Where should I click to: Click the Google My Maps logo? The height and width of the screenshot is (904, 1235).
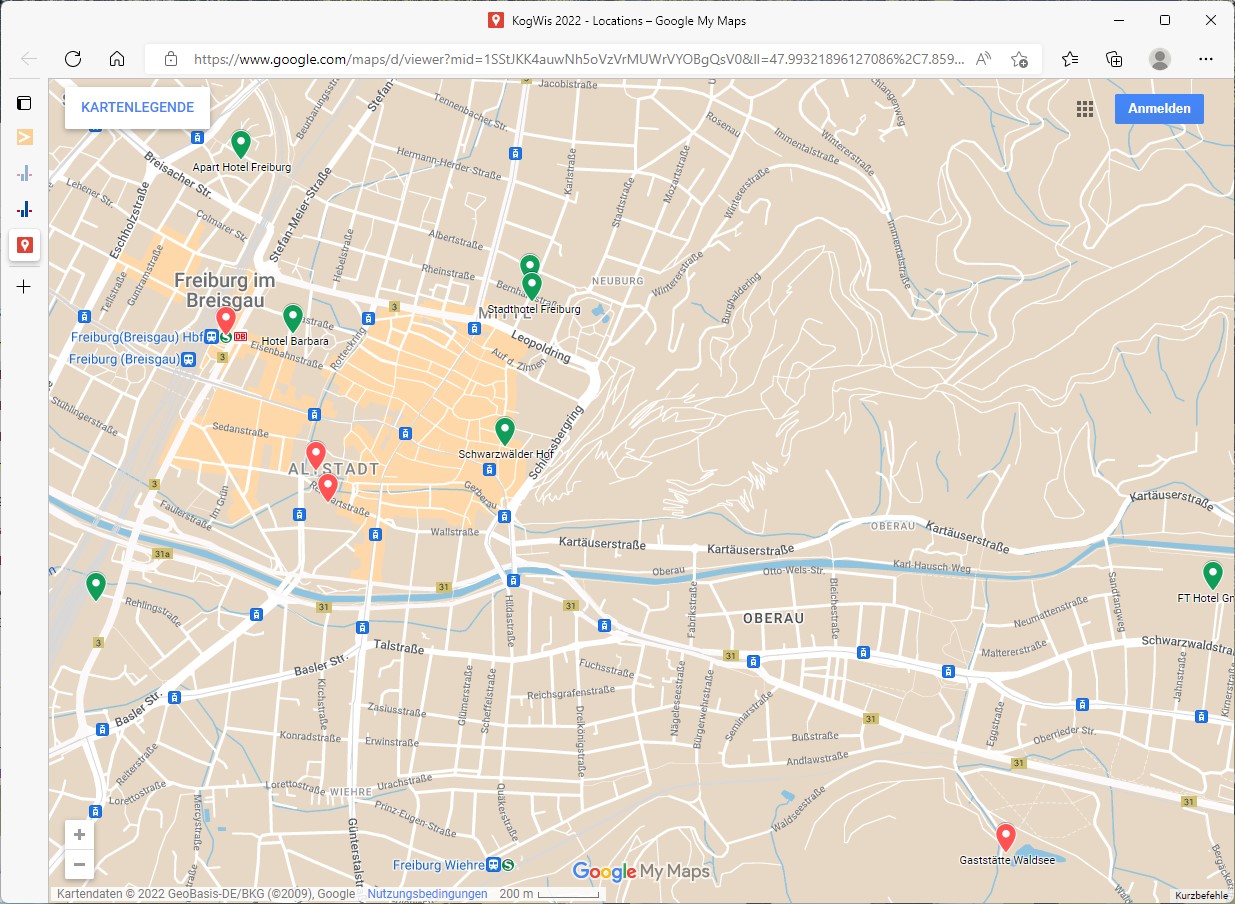641,872
